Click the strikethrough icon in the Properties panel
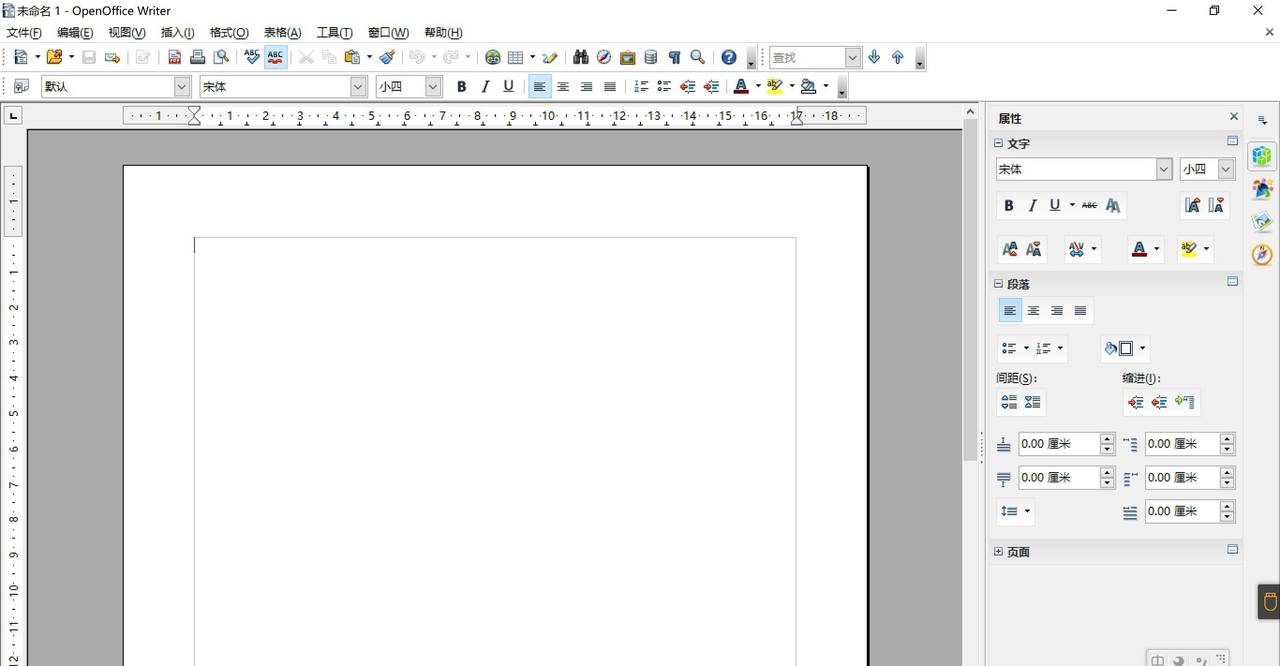This screenshot has height=666, width=1280. pos(1089,205)
